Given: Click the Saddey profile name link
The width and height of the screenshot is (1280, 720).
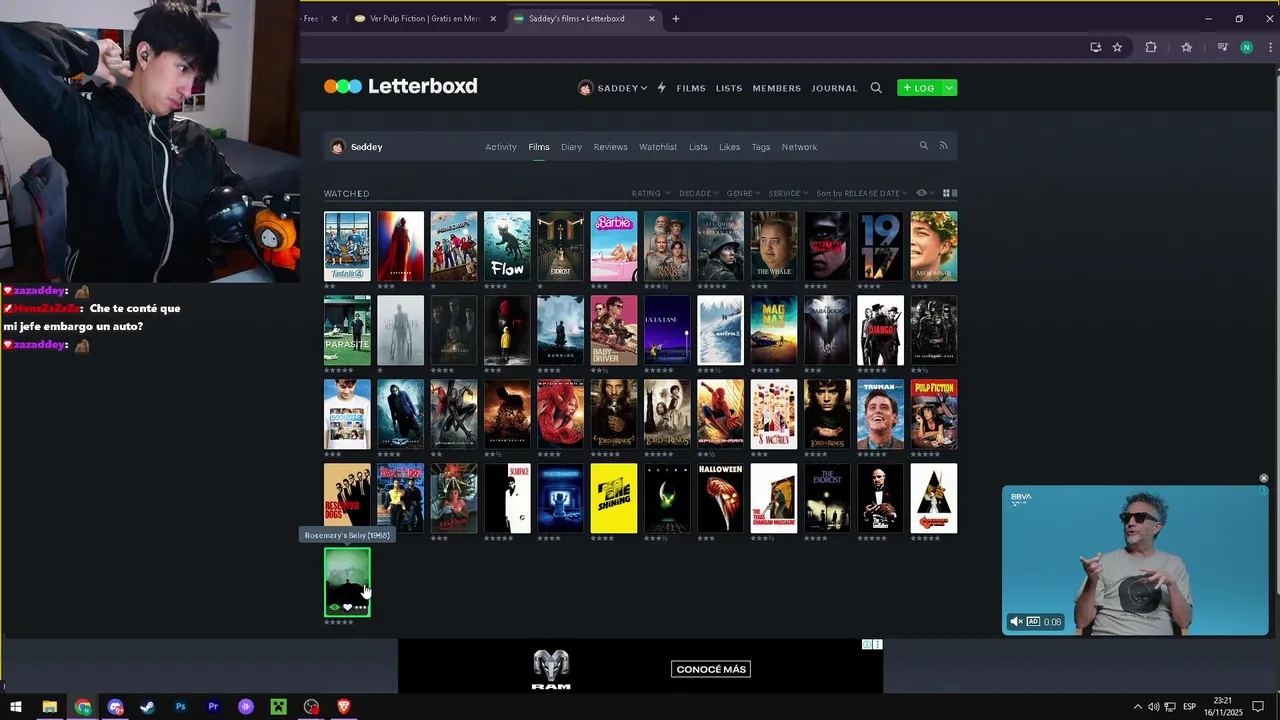Looking at the screenshot, I should click(366, 147).
